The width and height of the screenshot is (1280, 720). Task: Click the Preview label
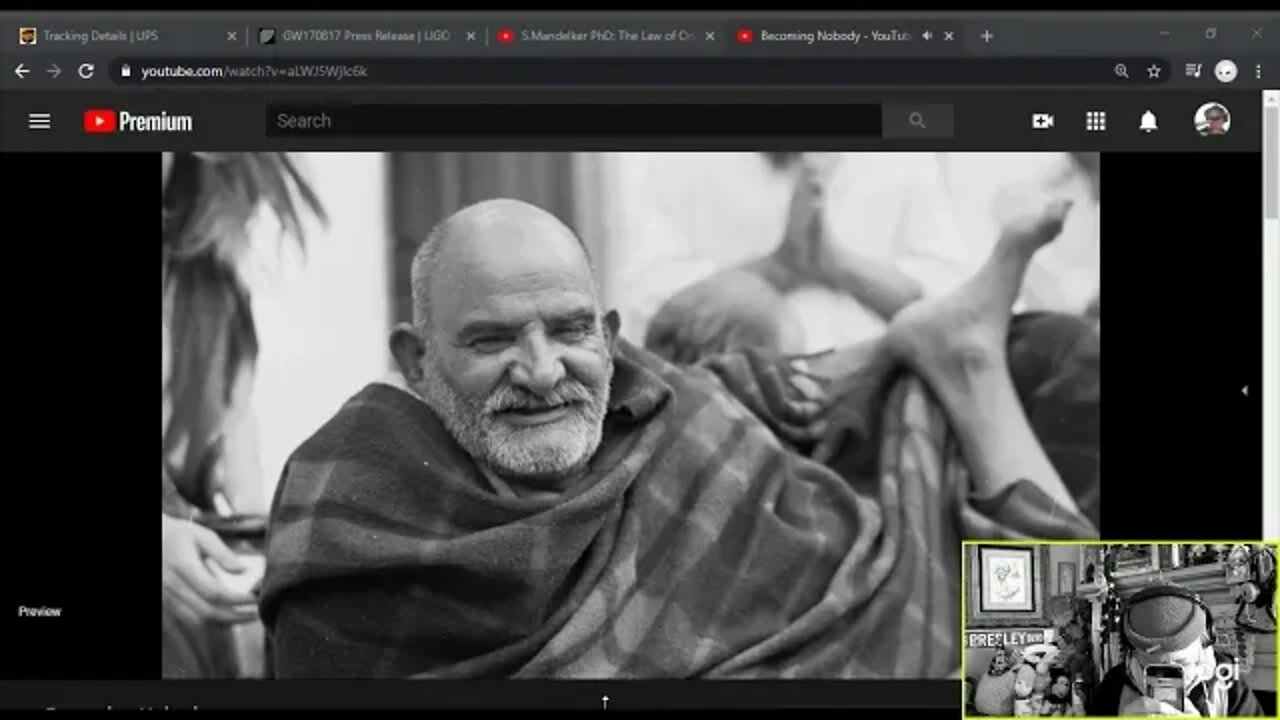[x=40, y=611]
